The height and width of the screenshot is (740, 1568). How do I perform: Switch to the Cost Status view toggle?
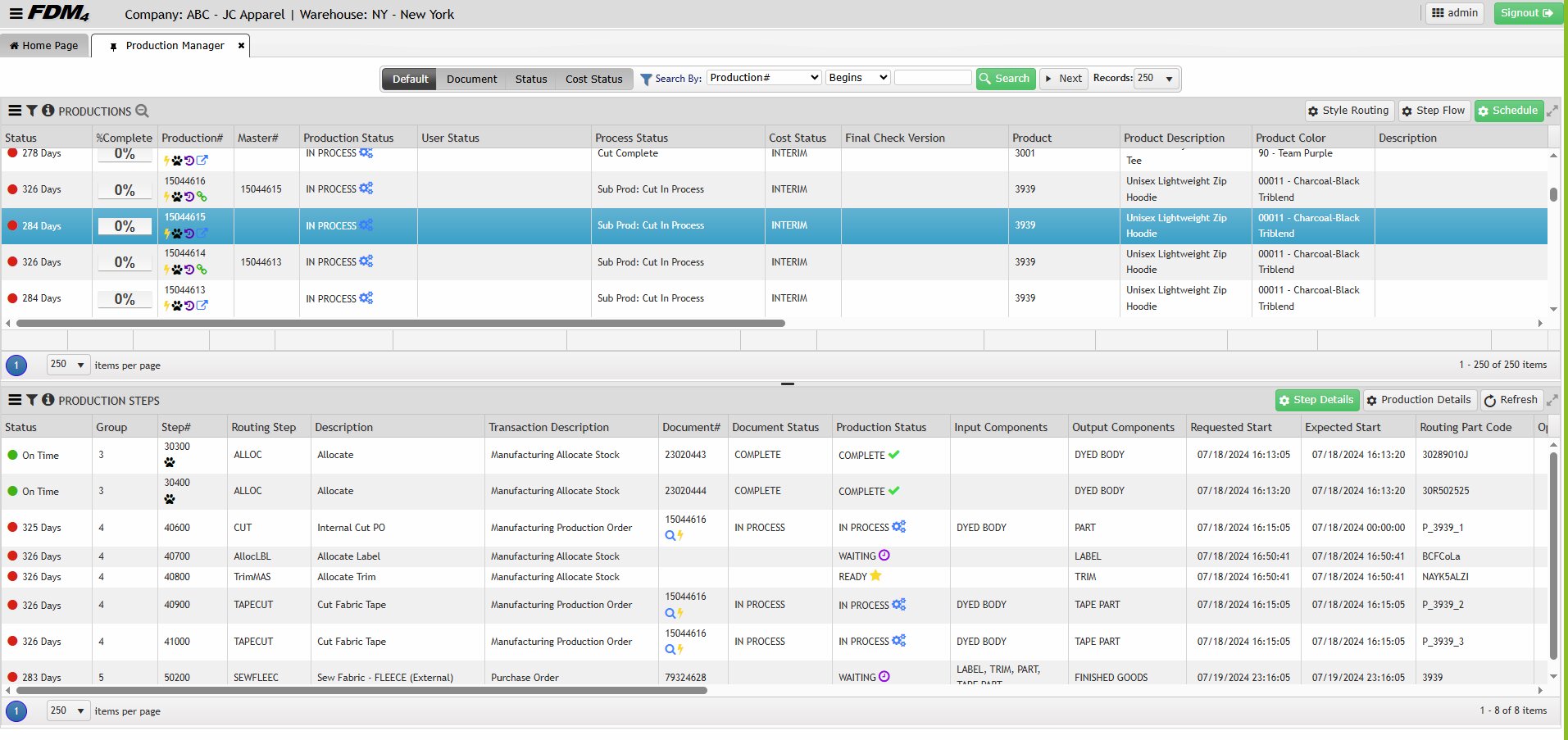pyautogui.click(x=593, y=79)
